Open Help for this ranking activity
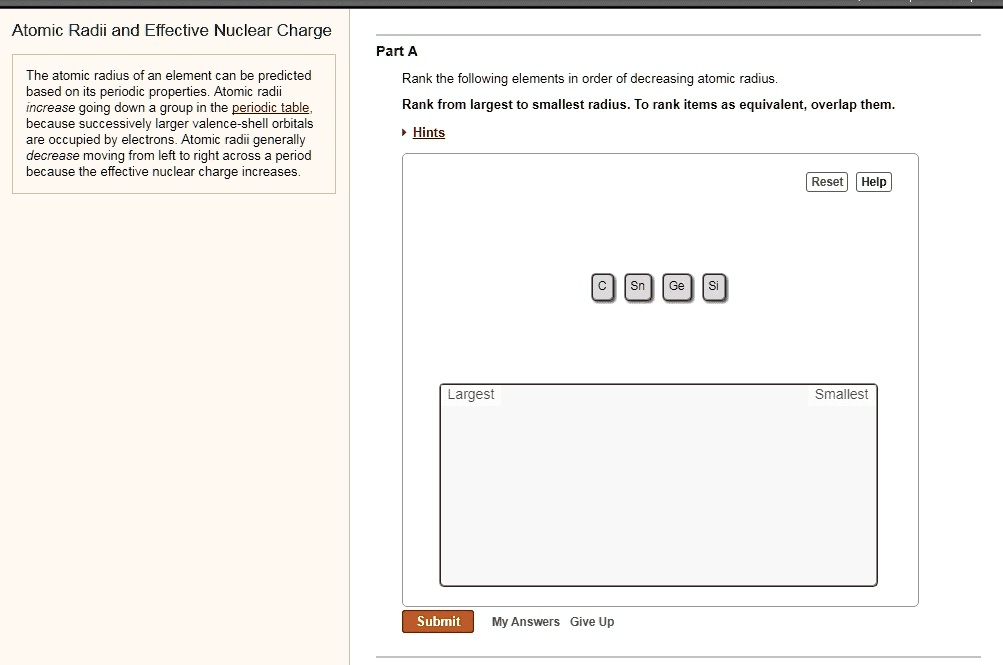The height and width of the screenshot is (665, 1003). tap(873, 181)
